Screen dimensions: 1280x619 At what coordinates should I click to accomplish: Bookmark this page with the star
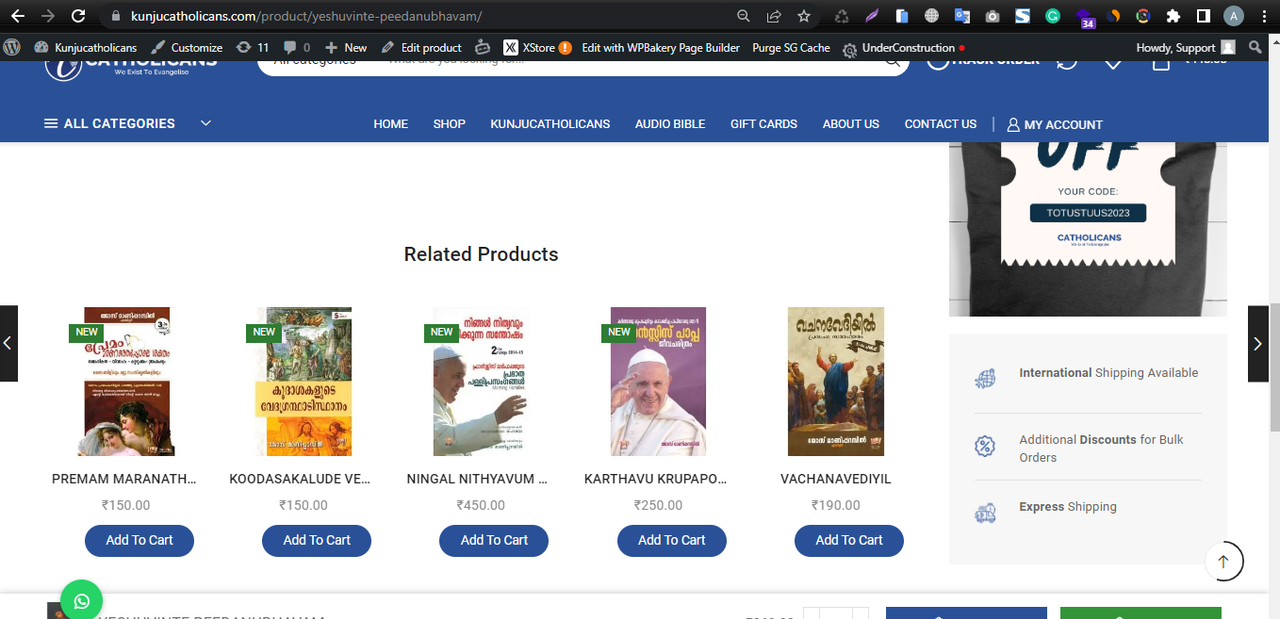804,16
